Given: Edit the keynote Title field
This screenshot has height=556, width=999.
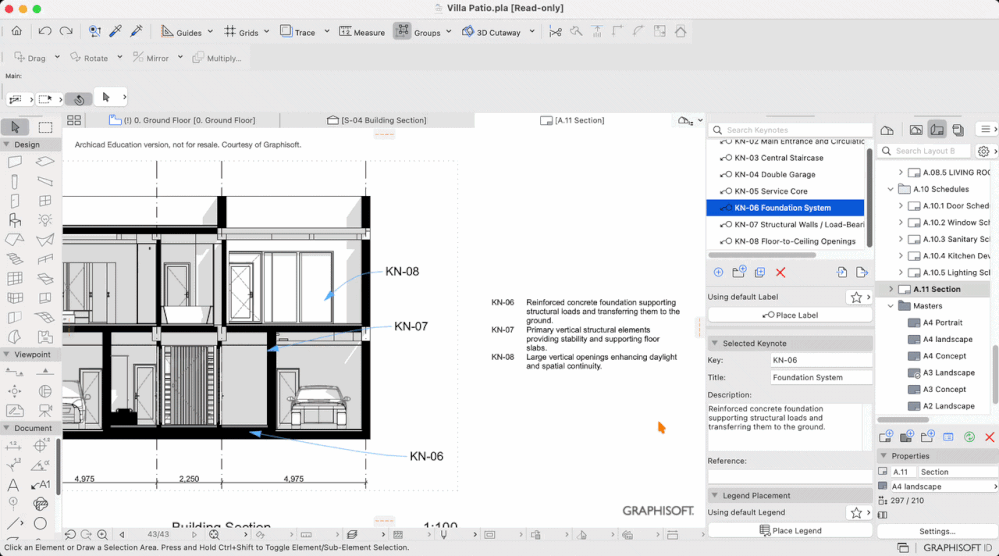Looking at the screenshot, I should coord(821,377).
